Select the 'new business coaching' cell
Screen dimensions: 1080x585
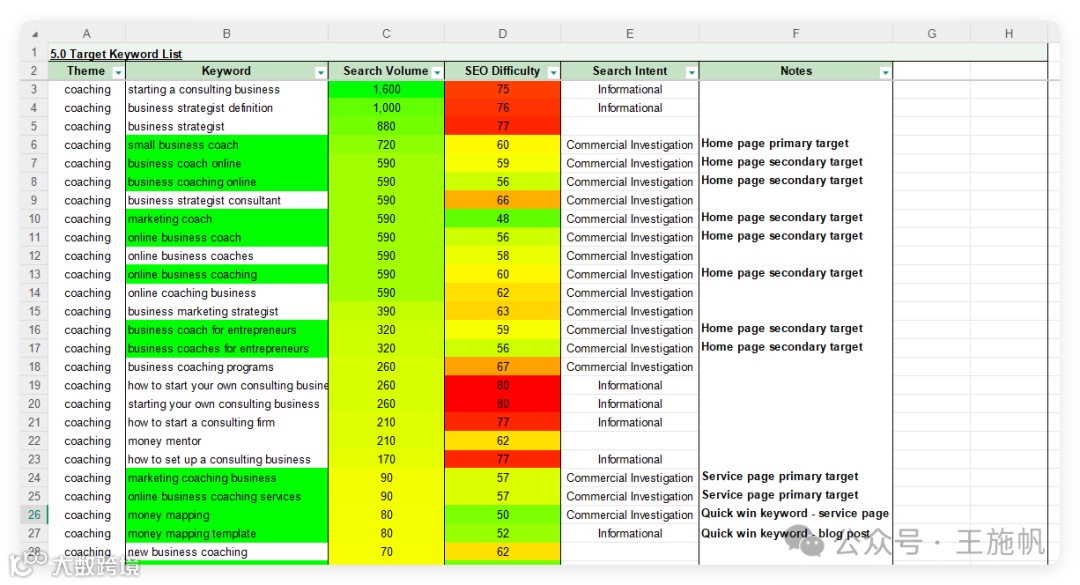point(227,552)
